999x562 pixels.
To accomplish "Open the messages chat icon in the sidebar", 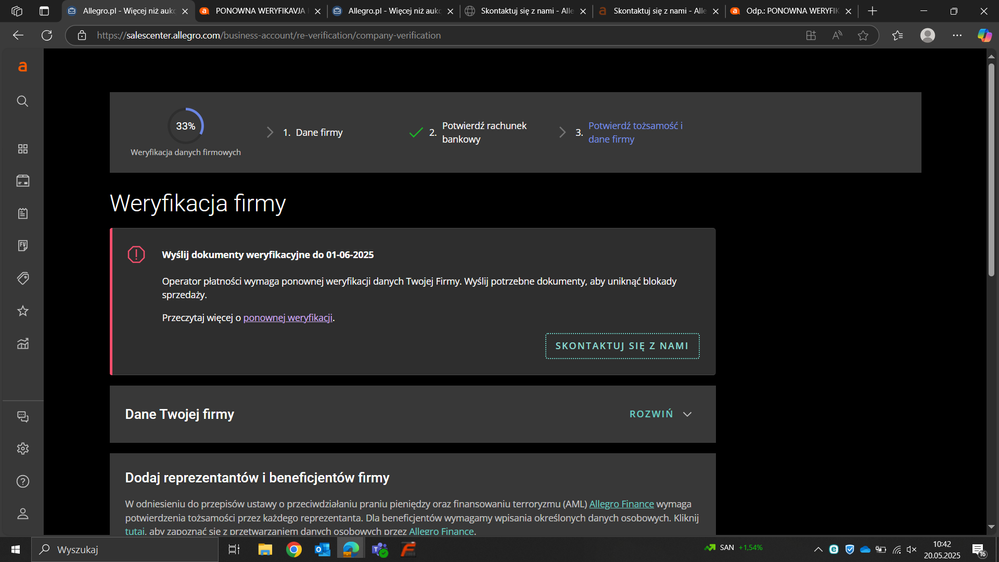I will click(22, 416).
